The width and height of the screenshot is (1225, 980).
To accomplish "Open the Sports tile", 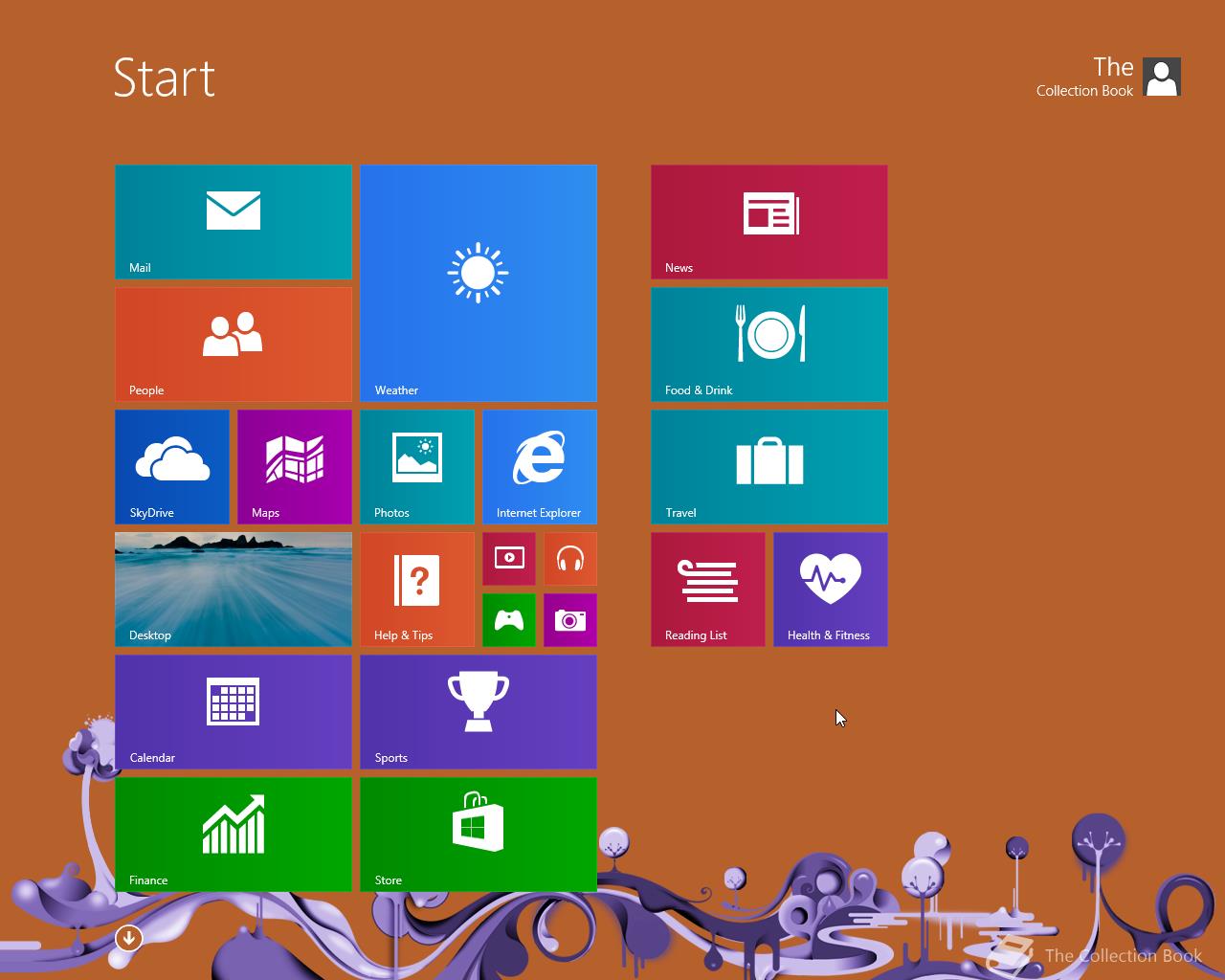I will [479, 712].
